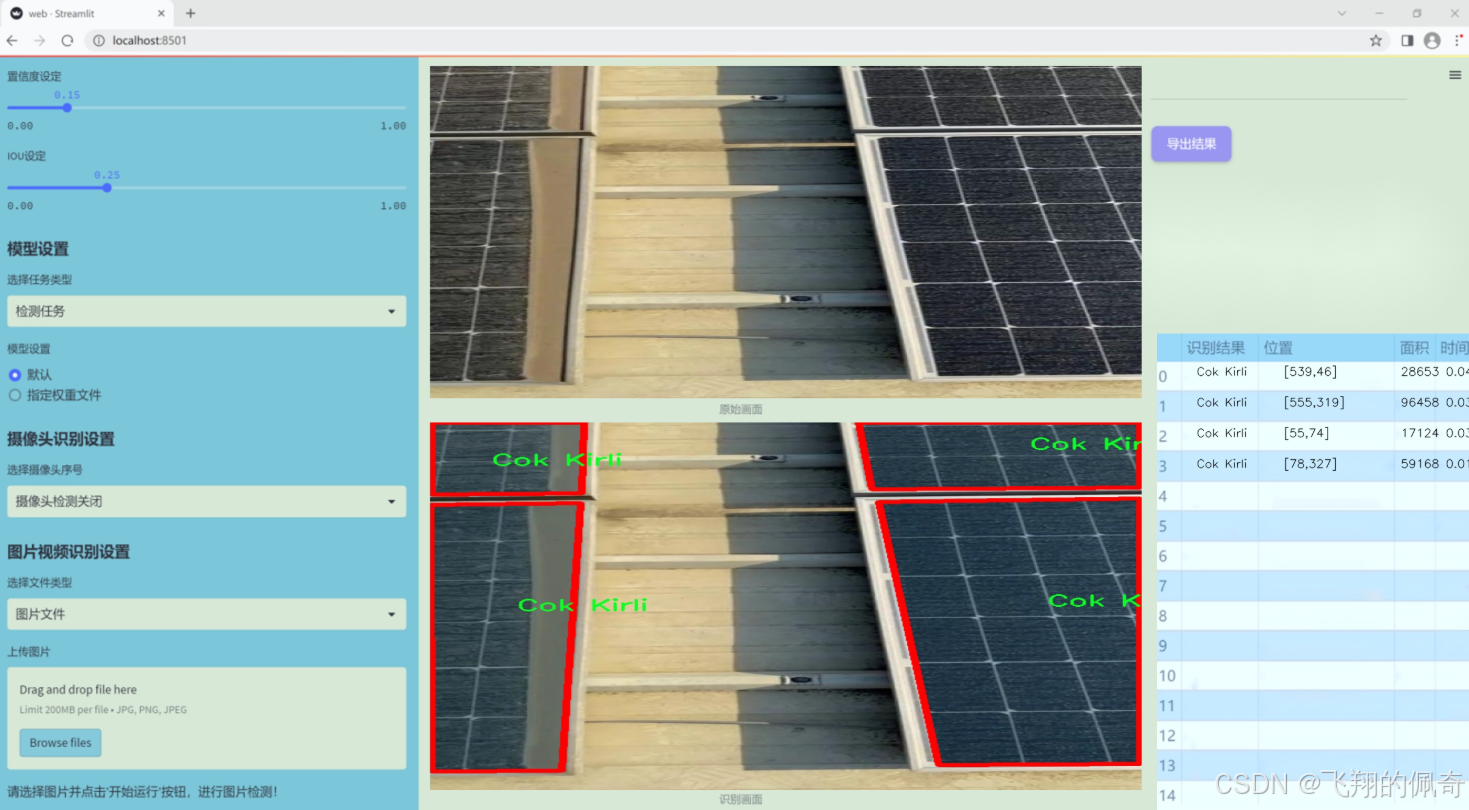
Task: Open the tab search chevron
Action: 1342,13
